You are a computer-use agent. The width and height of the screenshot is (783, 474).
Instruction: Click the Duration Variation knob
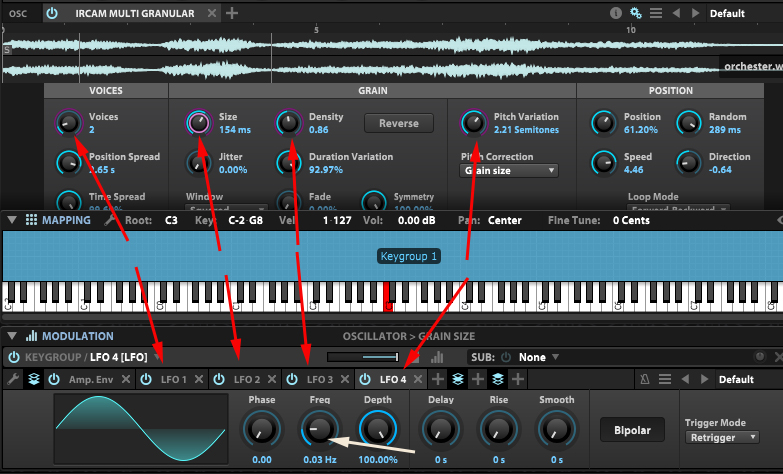[x=289, y=162]
